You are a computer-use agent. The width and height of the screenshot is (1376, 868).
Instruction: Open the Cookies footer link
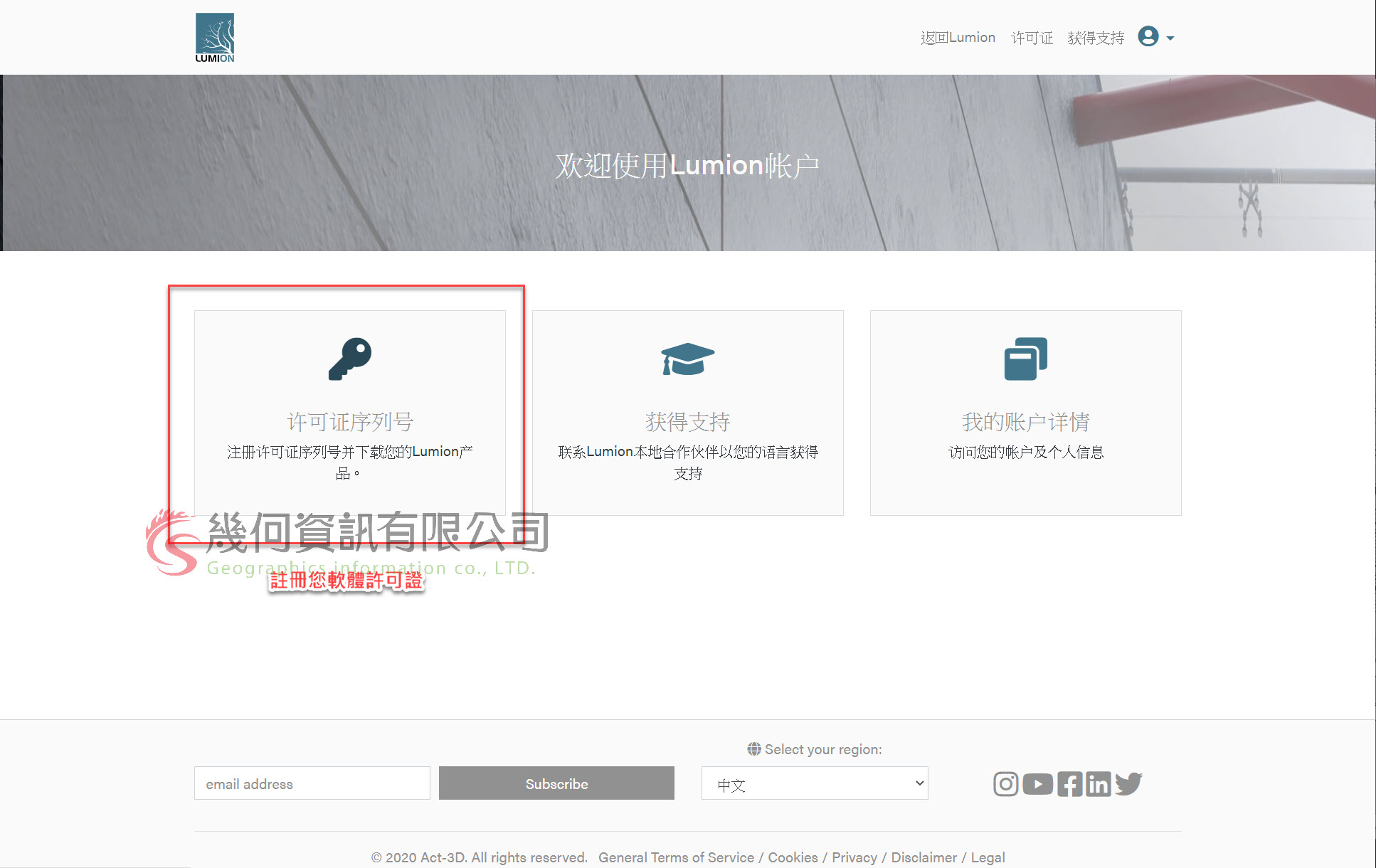793,857
